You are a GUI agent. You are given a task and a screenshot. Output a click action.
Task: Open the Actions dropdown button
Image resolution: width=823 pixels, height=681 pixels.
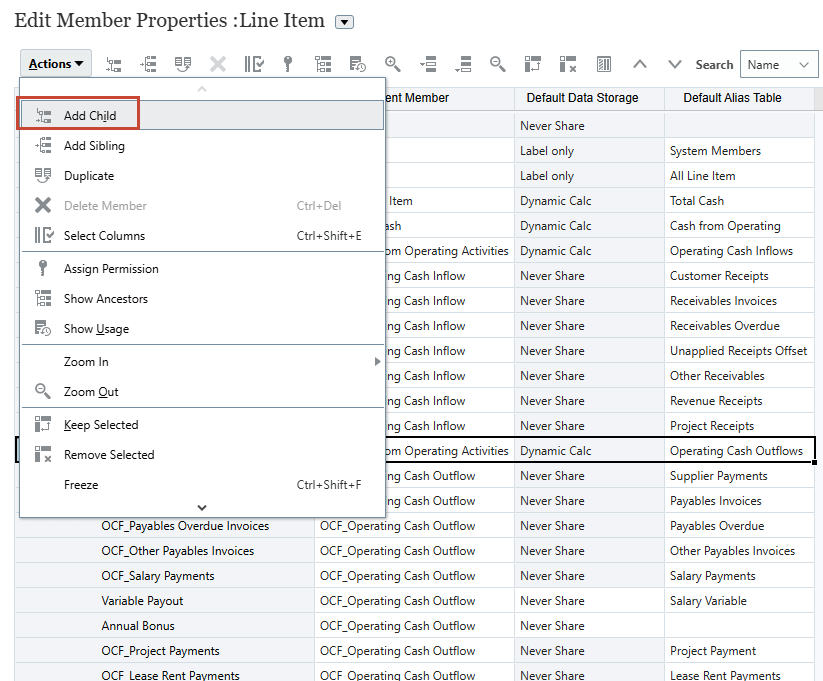click(56, 64)
